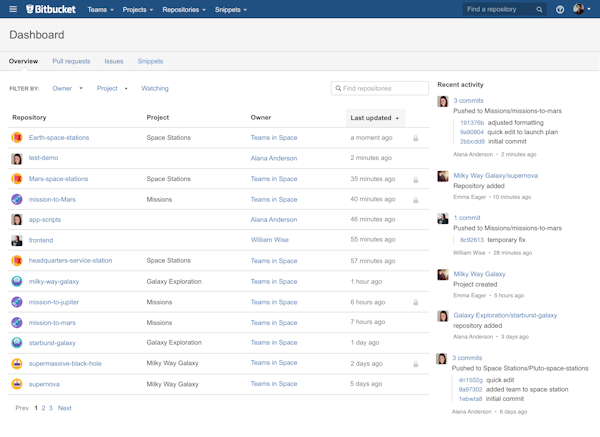Click the frontend repository avatar

tap(16, 240)
